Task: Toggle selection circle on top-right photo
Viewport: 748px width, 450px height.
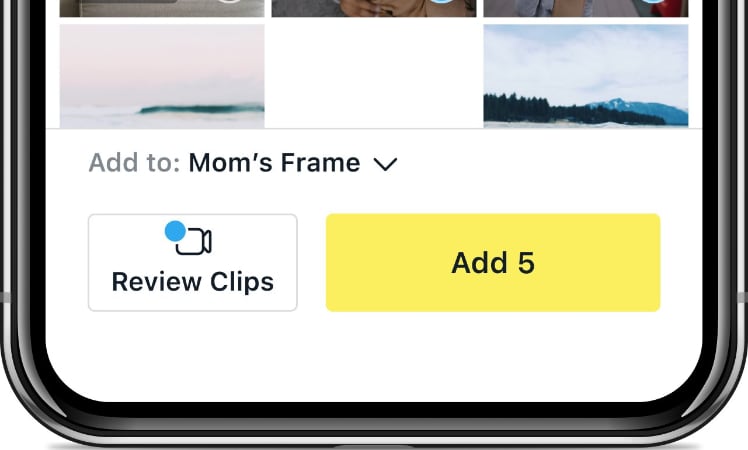Action: tap(653, 3)
